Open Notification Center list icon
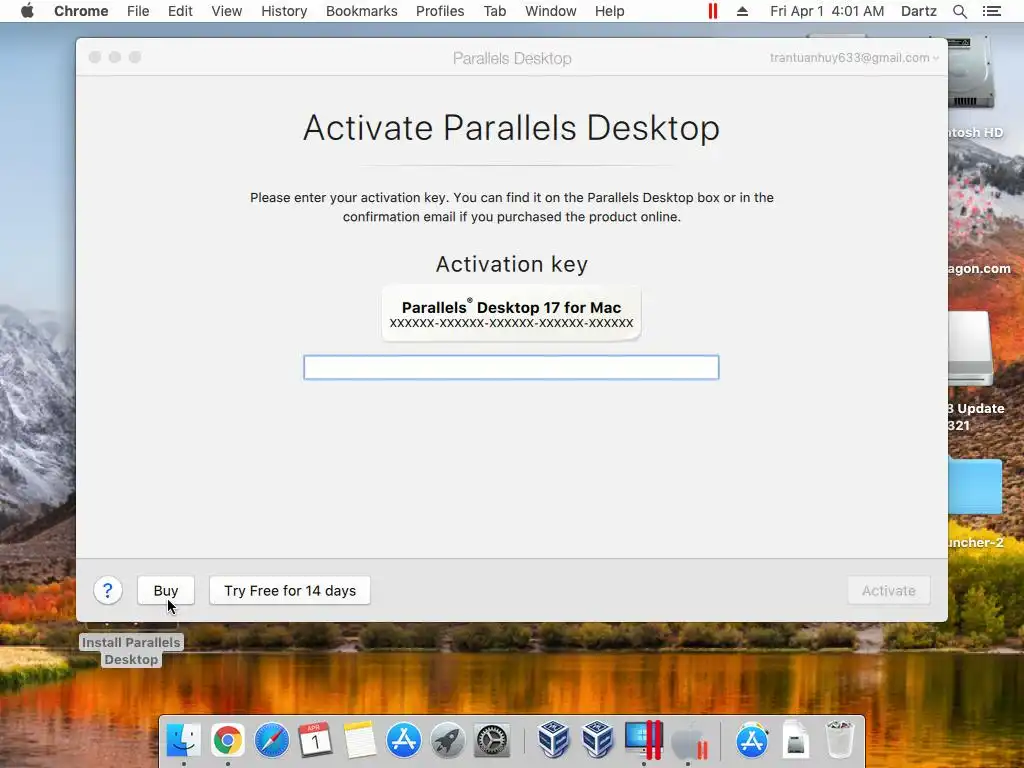Image resolution: width=1024 pixels, height=768 pixels. [x=991, y=11]
